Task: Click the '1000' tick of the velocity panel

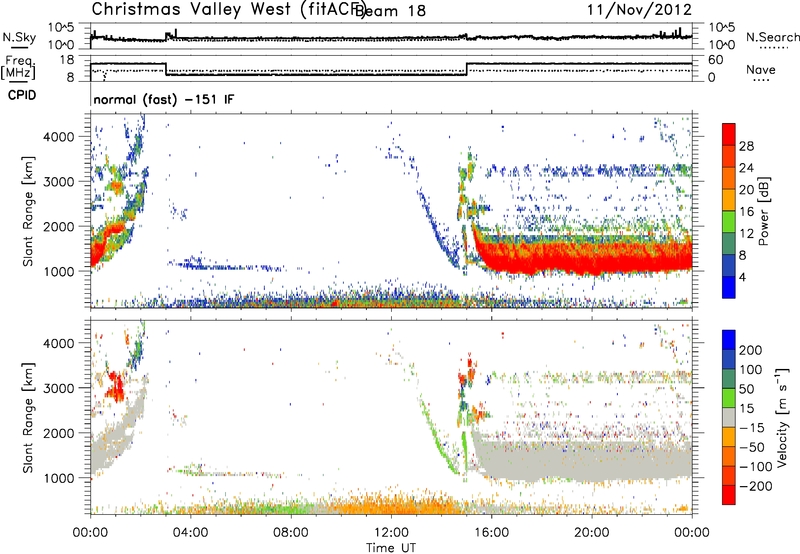Action: pyautogui.click(x=58, y=477)
